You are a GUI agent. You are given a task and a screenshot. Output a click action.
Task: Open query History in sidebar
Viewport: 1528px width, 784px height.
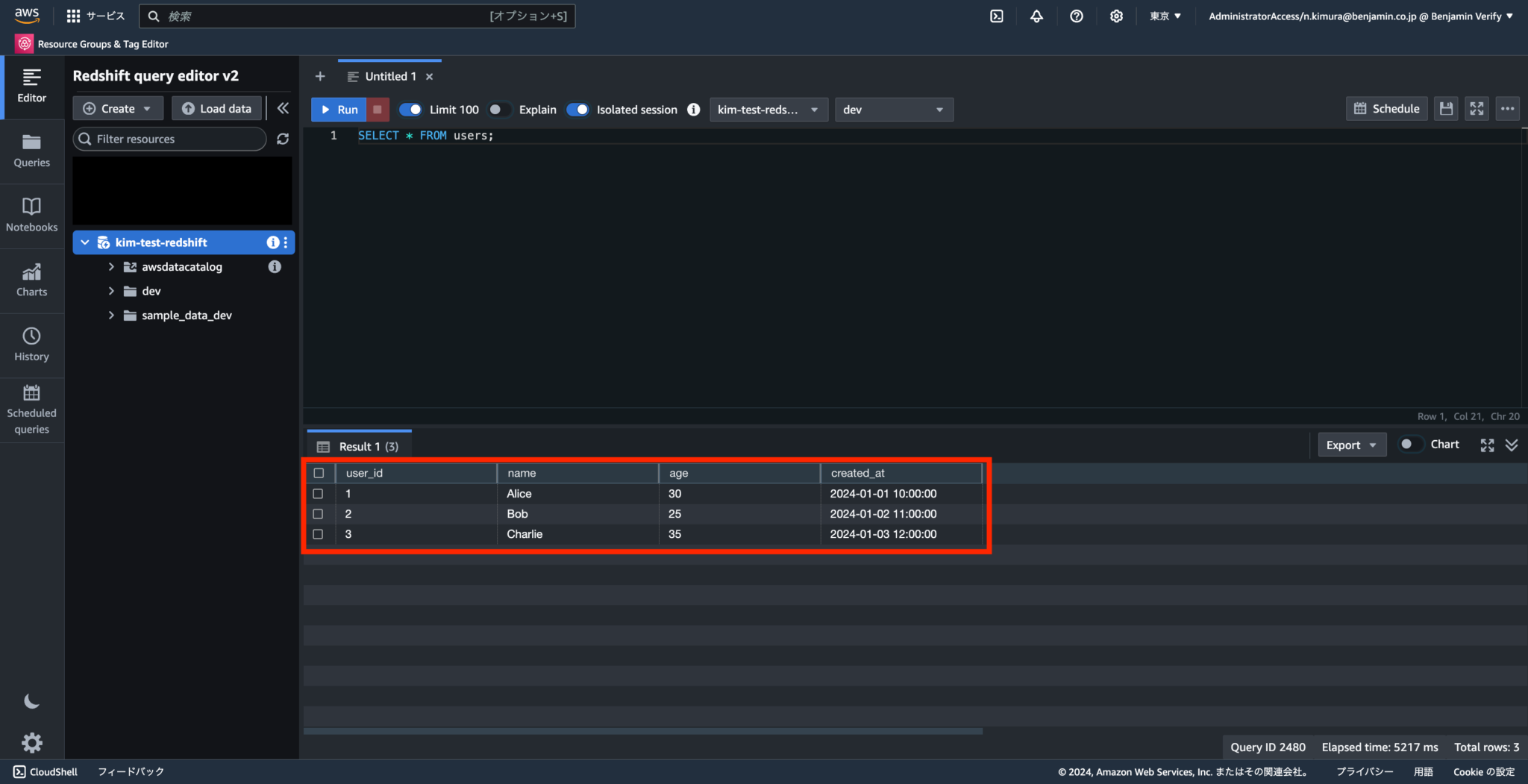31,345
